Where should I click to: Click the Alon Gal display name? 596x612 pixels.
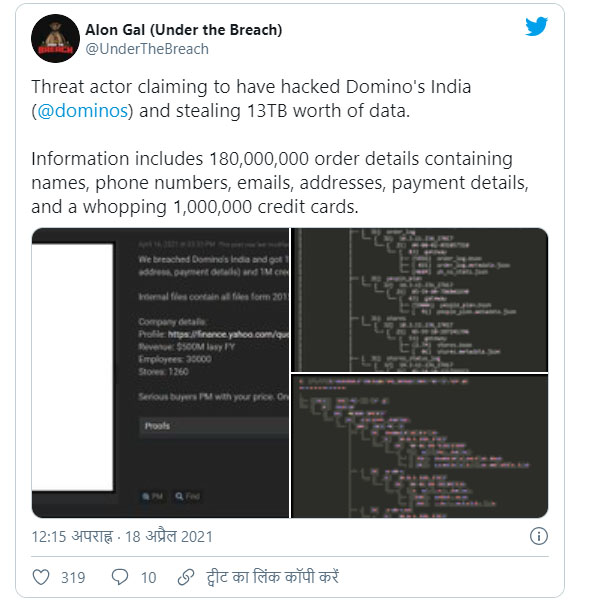tap(184, 30)
